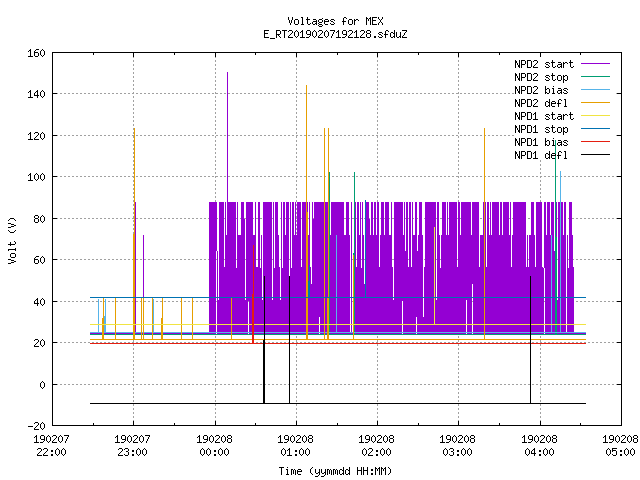
Task: Select the NPD1 start legend label
Action: pos(544,116)
